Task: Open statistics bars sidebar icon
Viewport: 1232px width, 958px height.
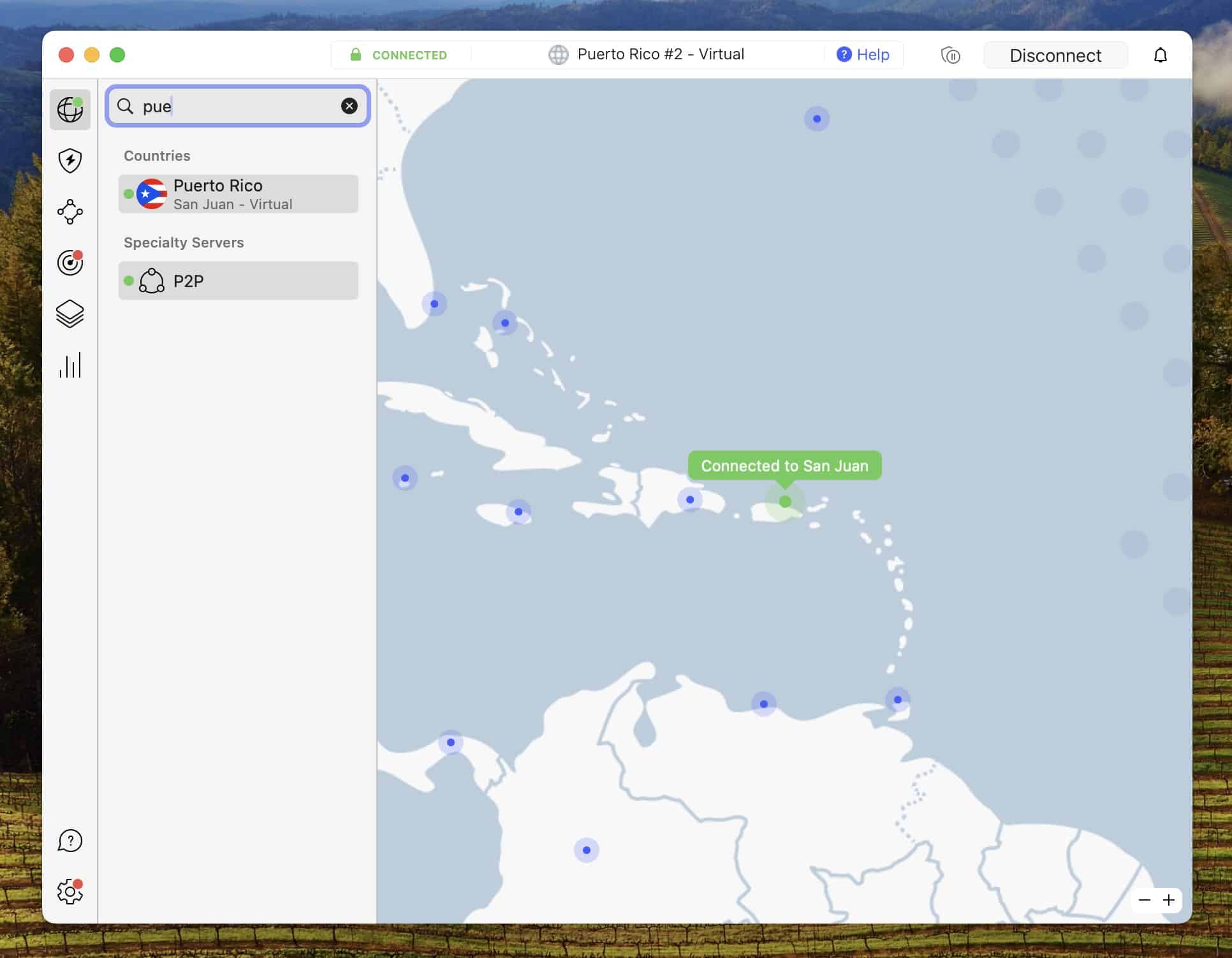Action: click(70, 365)
